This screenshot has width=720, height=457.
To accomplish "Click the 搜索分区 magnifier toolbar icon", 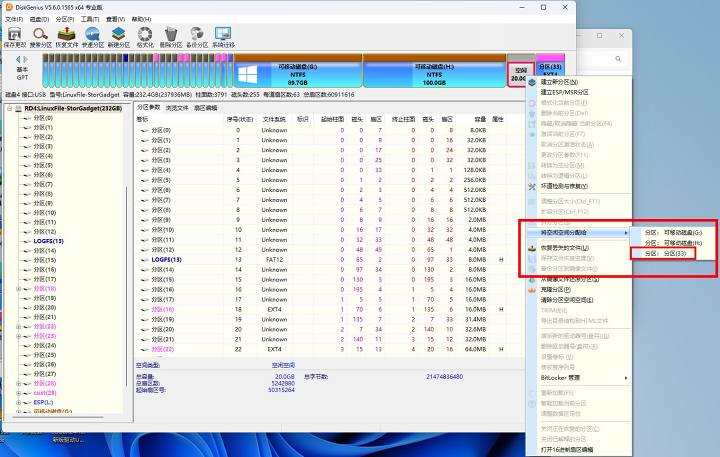I will pos(40,37).
